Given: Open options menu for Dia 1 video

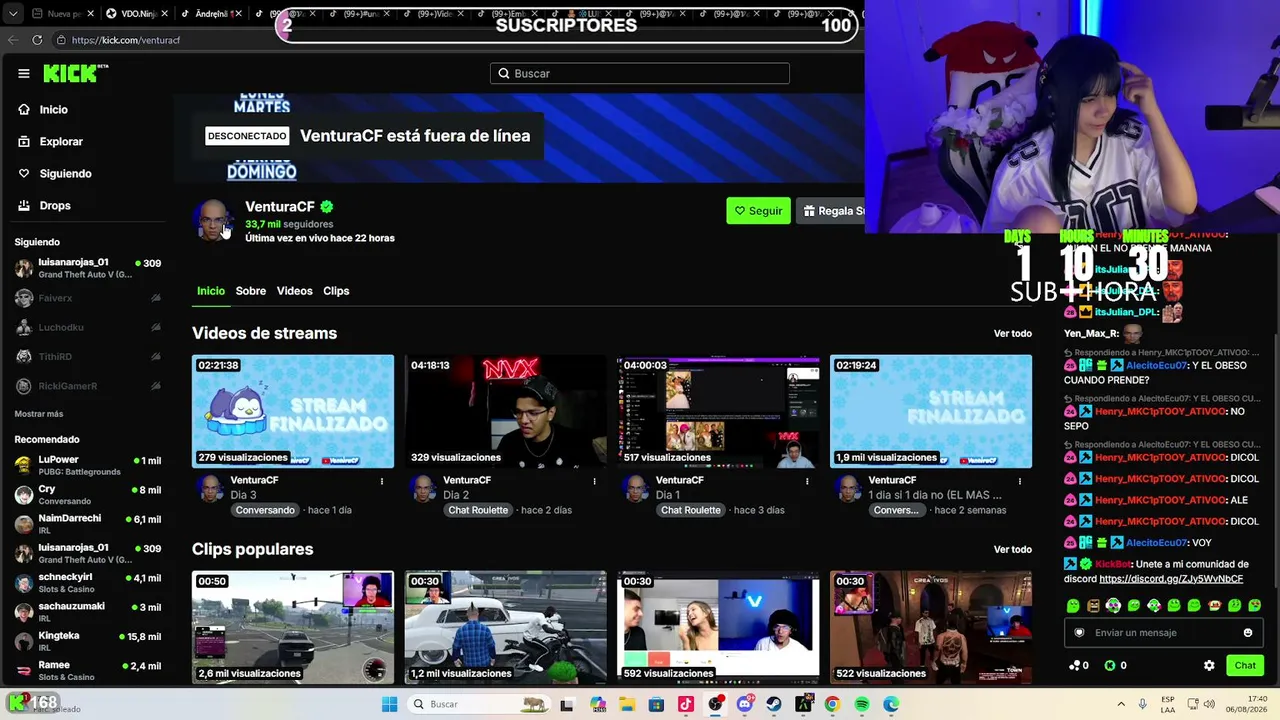Looking at the screenshot, I should [x=808, y=481].
